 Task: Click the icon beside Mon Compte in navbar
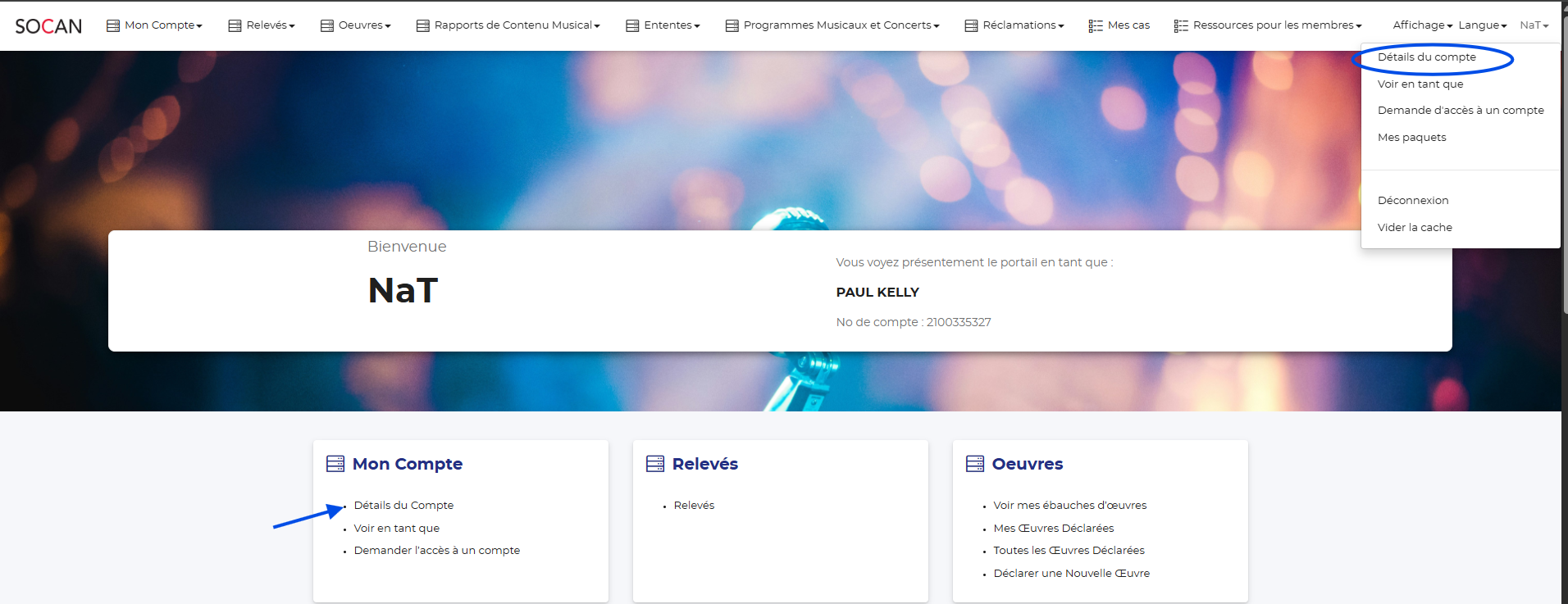click(113, 25)
